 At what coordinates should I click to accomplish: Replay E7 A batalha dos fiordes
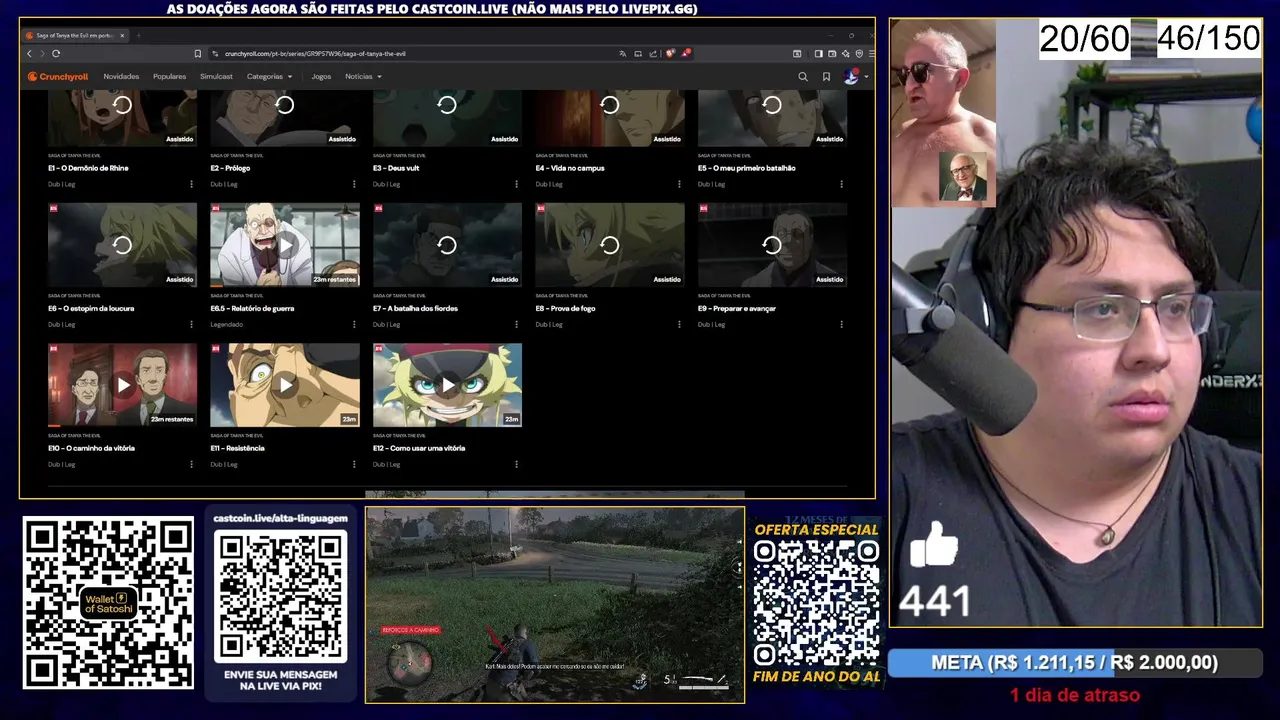447,245
